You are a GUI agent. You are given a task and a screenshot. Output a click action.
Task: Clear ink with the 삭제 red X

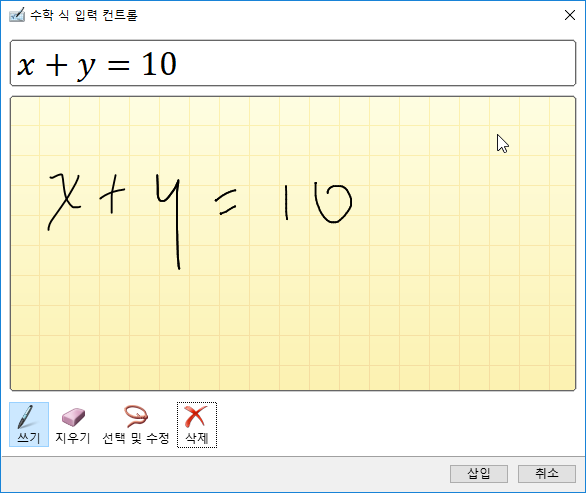pos(197,425)
